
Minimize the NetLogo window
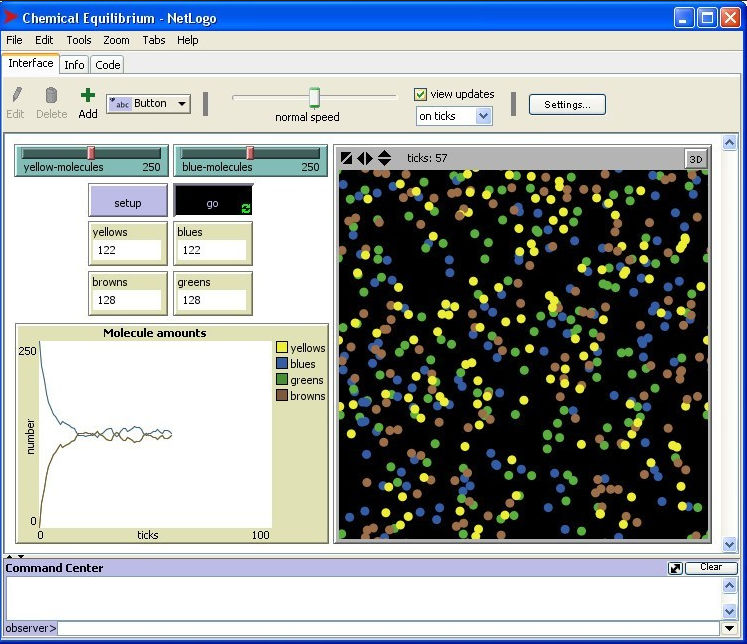[x=684, y=18]
